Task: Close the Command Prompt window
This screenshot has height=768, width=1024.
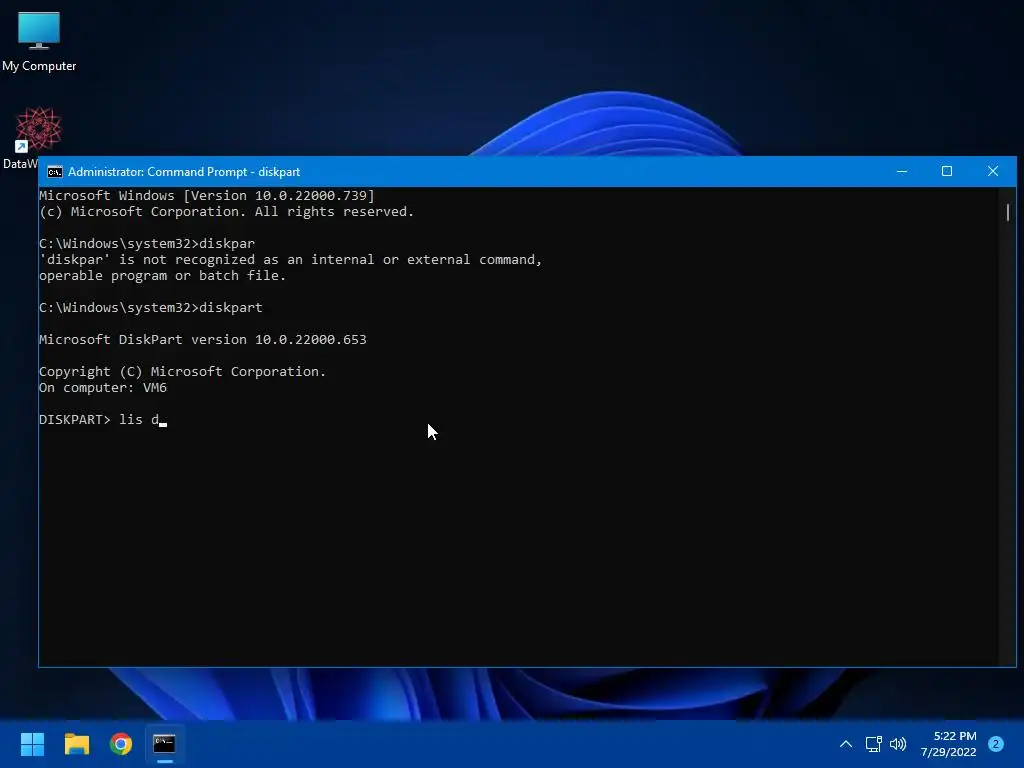Action: coord(993,172)
